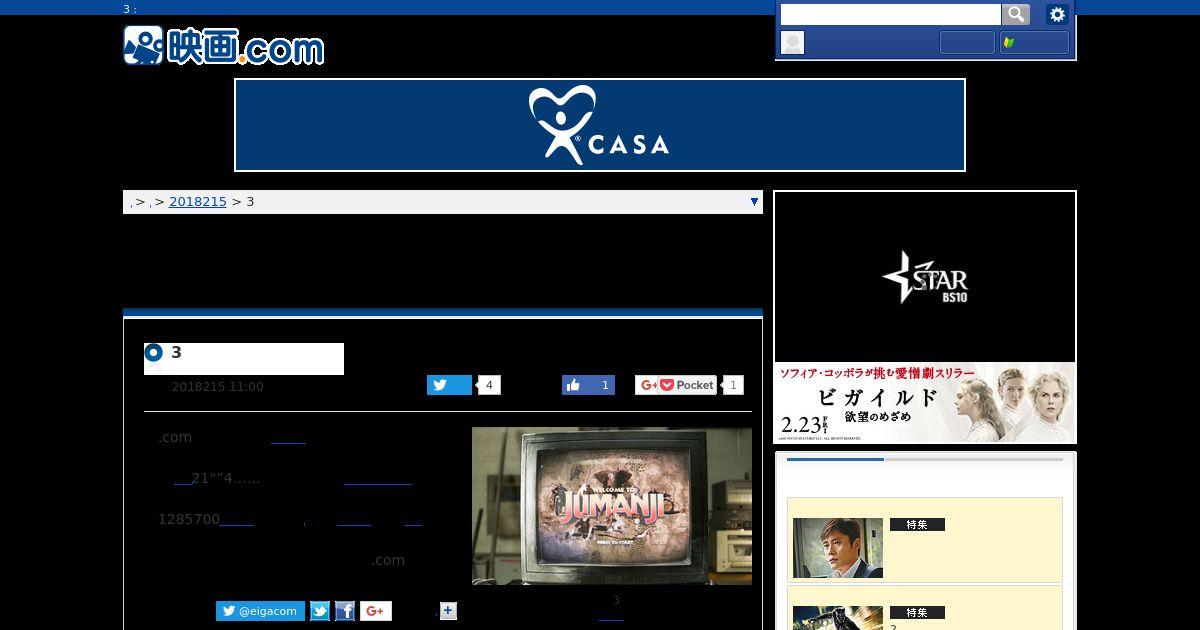Click the blank button beside the avatar
This screenshot has width=1200, height=630.
click(967, 42)
